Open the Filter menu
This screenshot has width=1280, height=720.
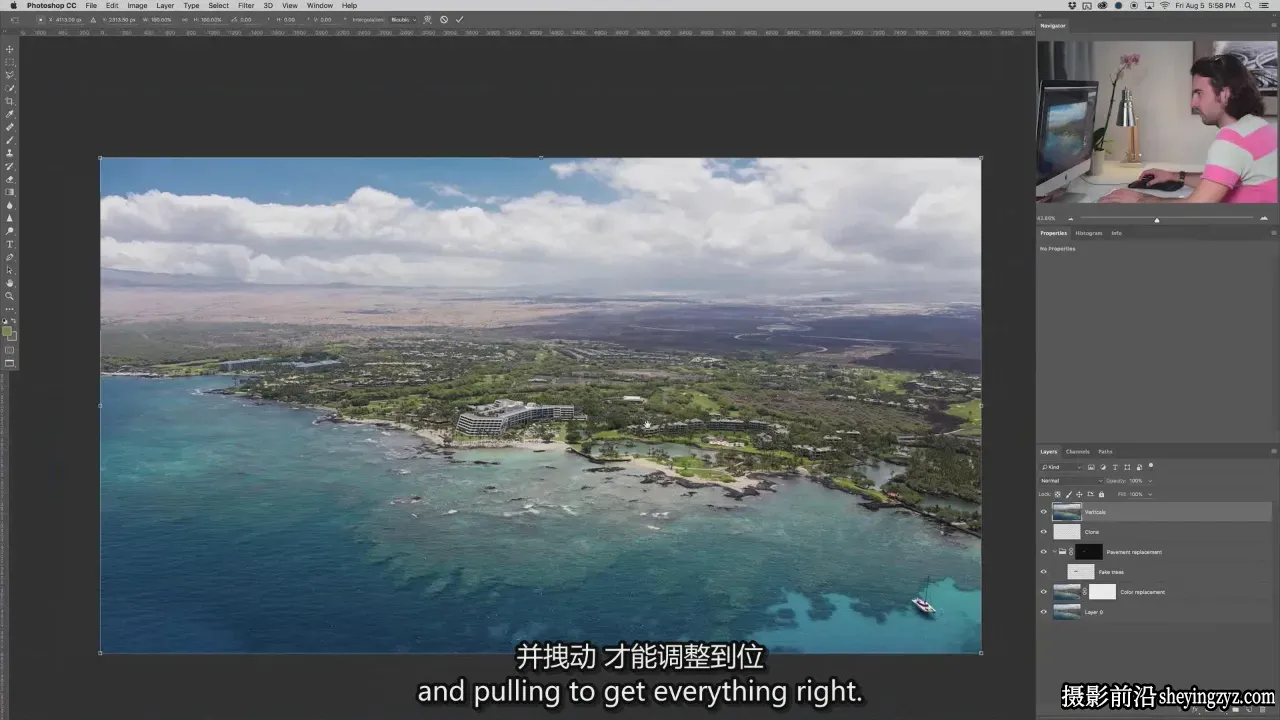[246, 5]
